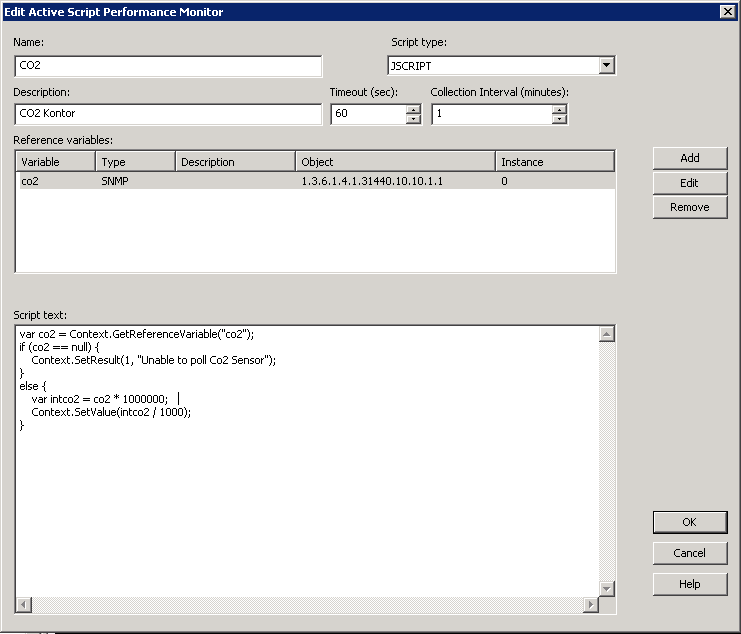Viewport: 741px width, 634px height.
Task: Sort by the Variable column header
Action: point(56,161)
